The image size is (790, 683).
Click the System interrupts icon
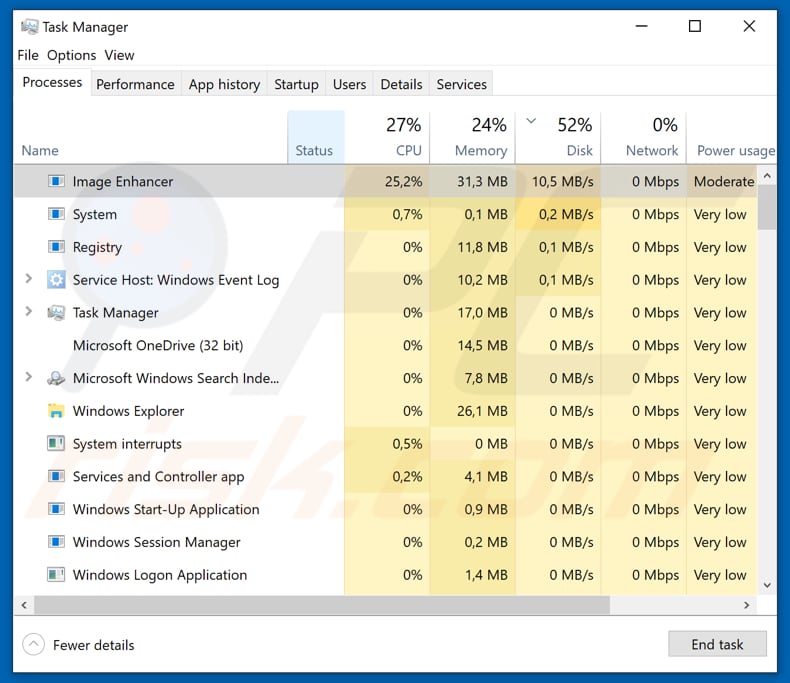[56, 444]
